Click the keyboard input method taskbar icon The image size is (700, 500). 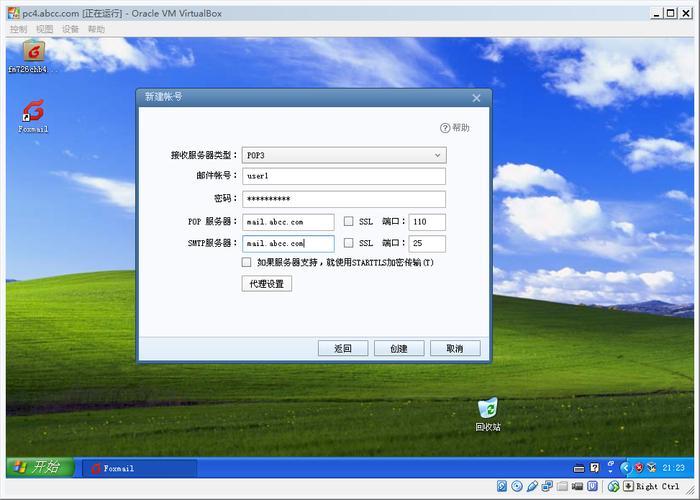(579, 468)
